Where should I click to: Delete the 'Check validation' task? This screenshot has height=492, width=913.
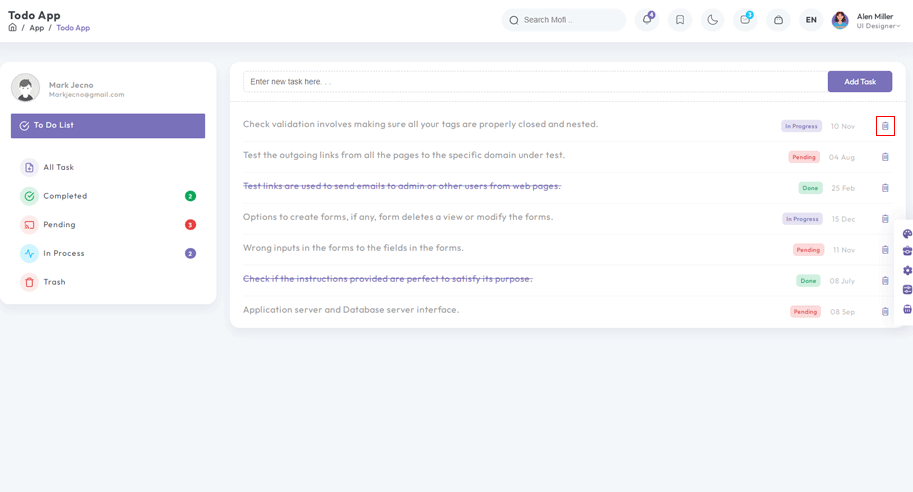(885, 126)
